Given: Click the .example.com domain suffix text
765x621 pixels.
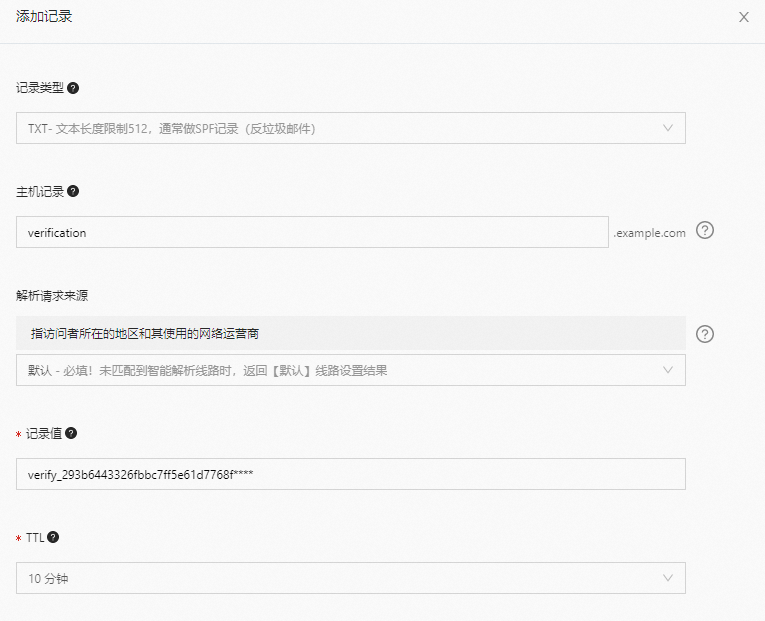Looking at the screenshot, I should click(650, 233).
